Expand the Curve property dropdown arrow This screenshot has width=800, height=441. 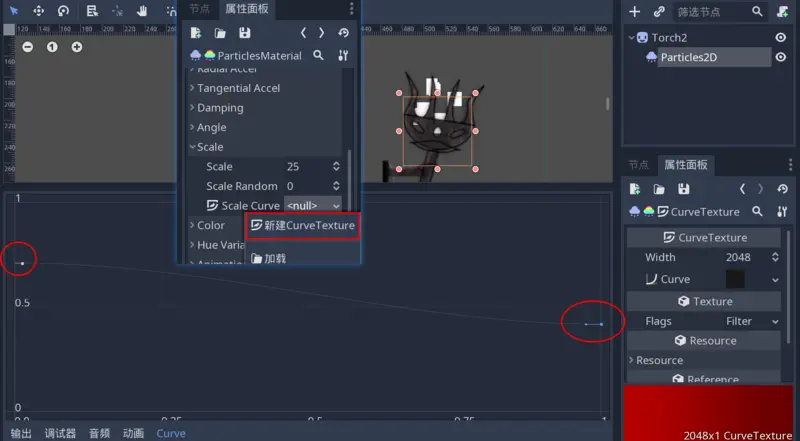(x=776, y=280)
